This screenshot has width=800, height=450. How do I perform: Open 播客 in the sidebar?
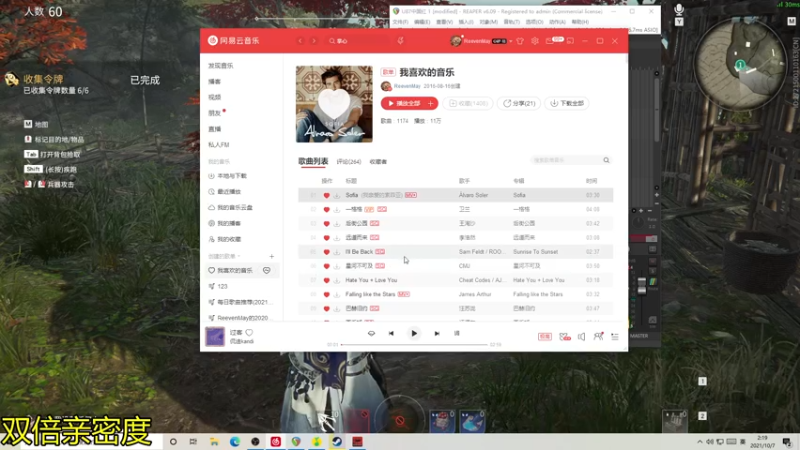(214, 82)
